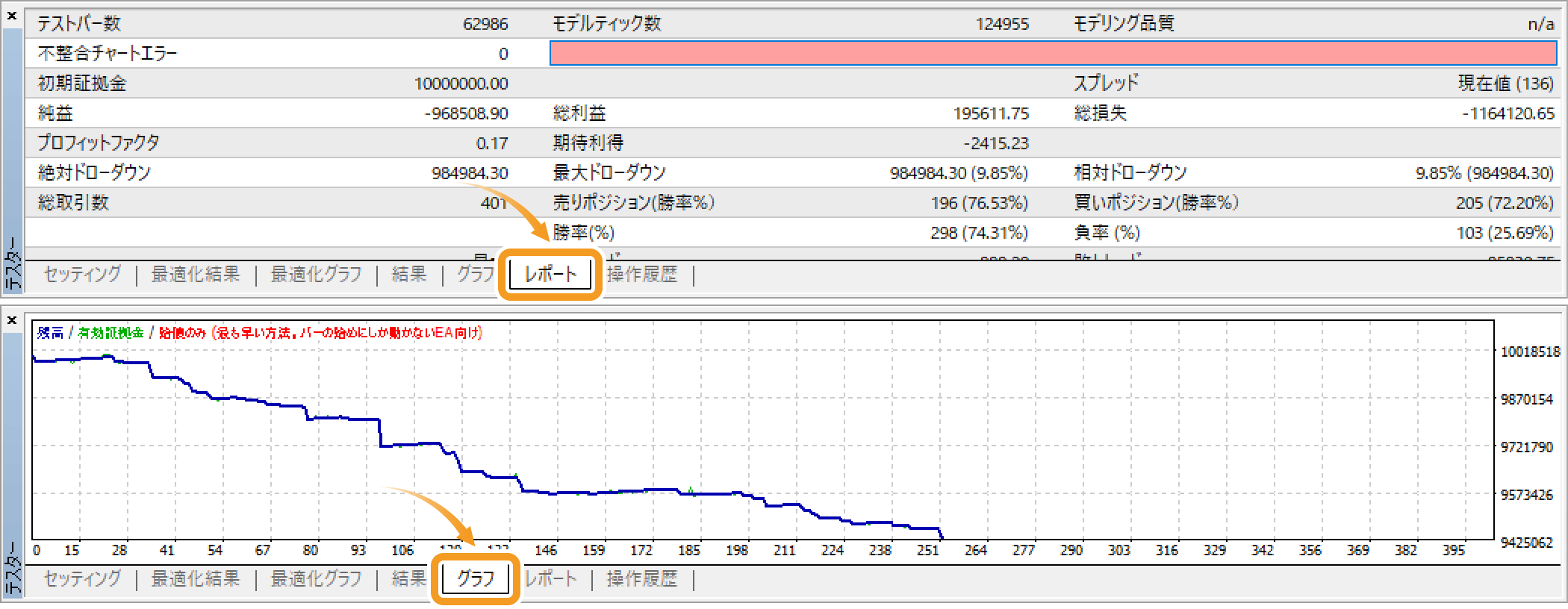
Task: Open セッティング tab in lower panel
Action: (x=82, y=578)
